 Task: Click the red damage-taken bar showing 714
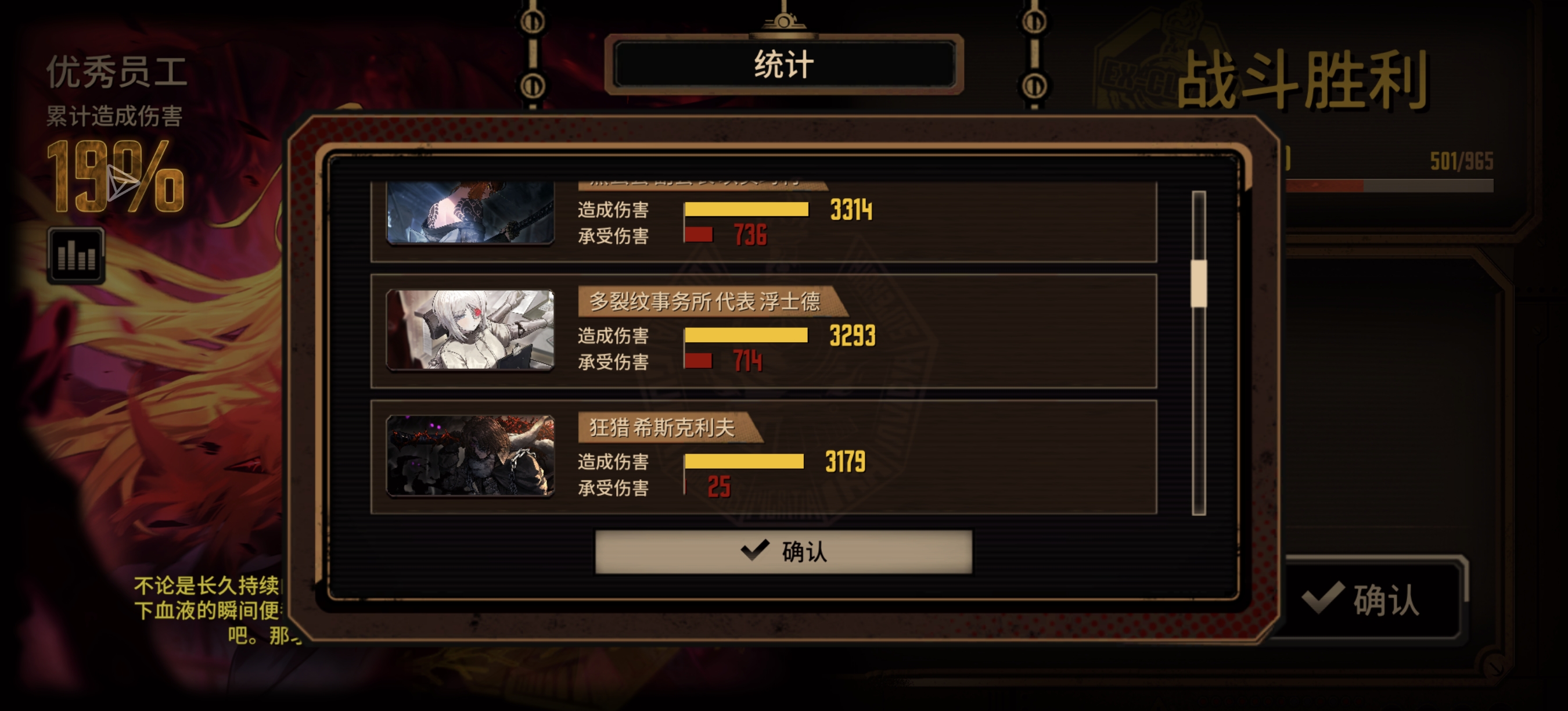[698, 361]
